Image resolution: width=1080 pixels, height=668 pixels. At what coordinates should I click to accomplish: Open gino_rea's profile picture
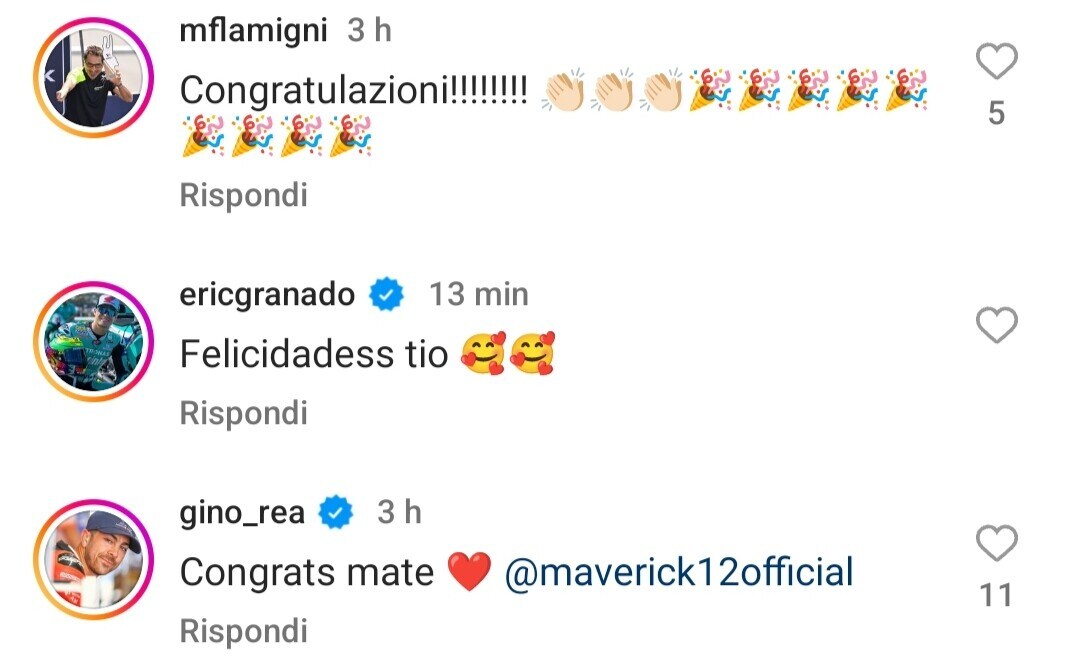point(93,558)
